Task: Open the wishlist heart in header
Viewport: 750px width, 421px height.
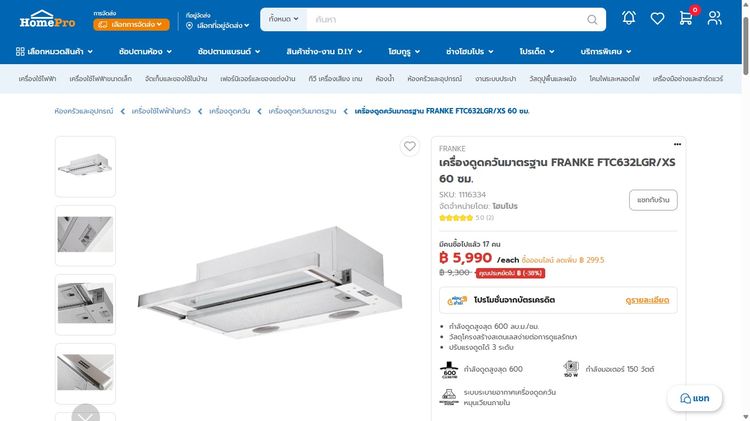Action: tap(657, 19)
